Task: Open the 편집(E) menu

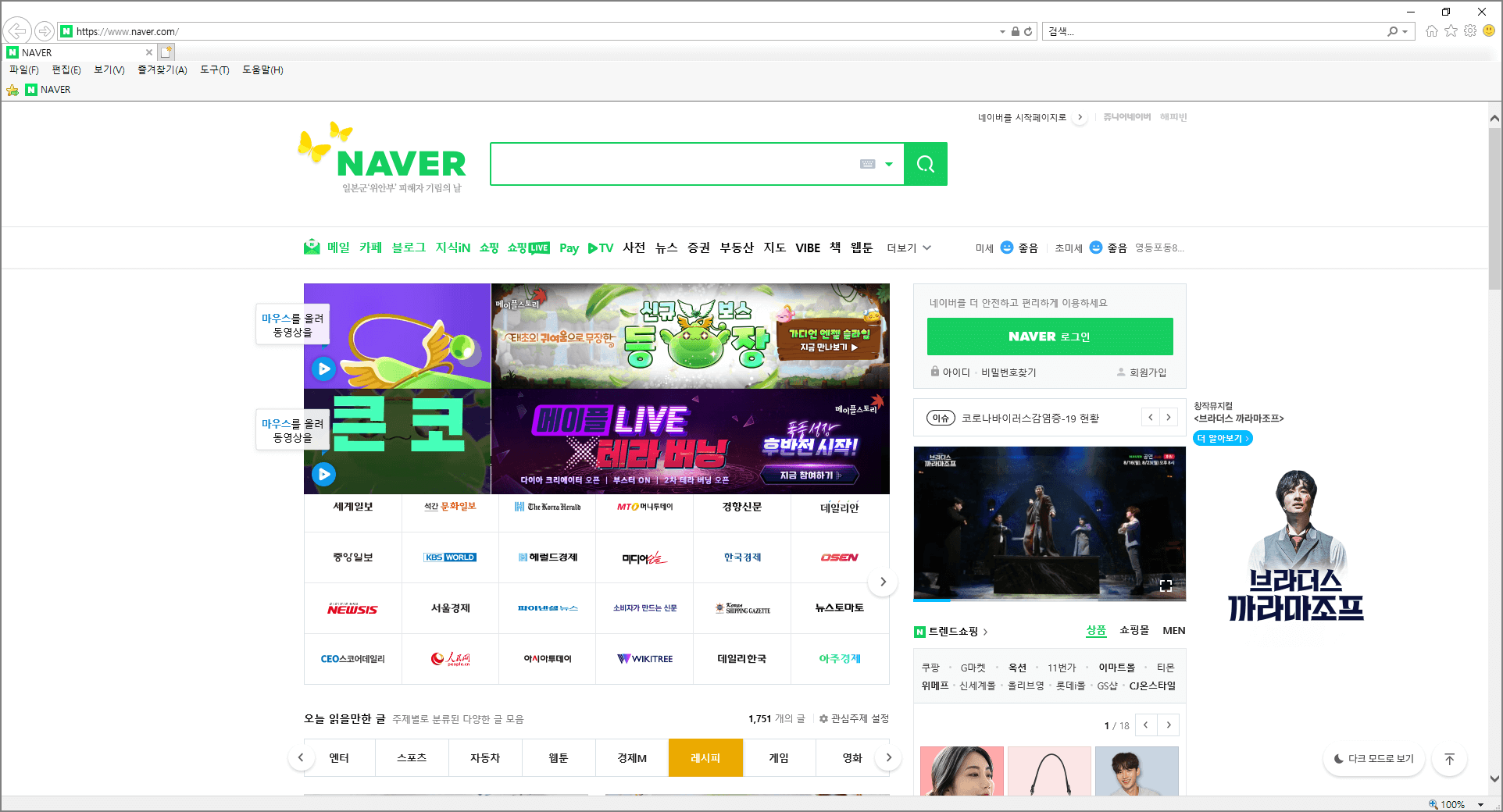Action: click(66, 69)
